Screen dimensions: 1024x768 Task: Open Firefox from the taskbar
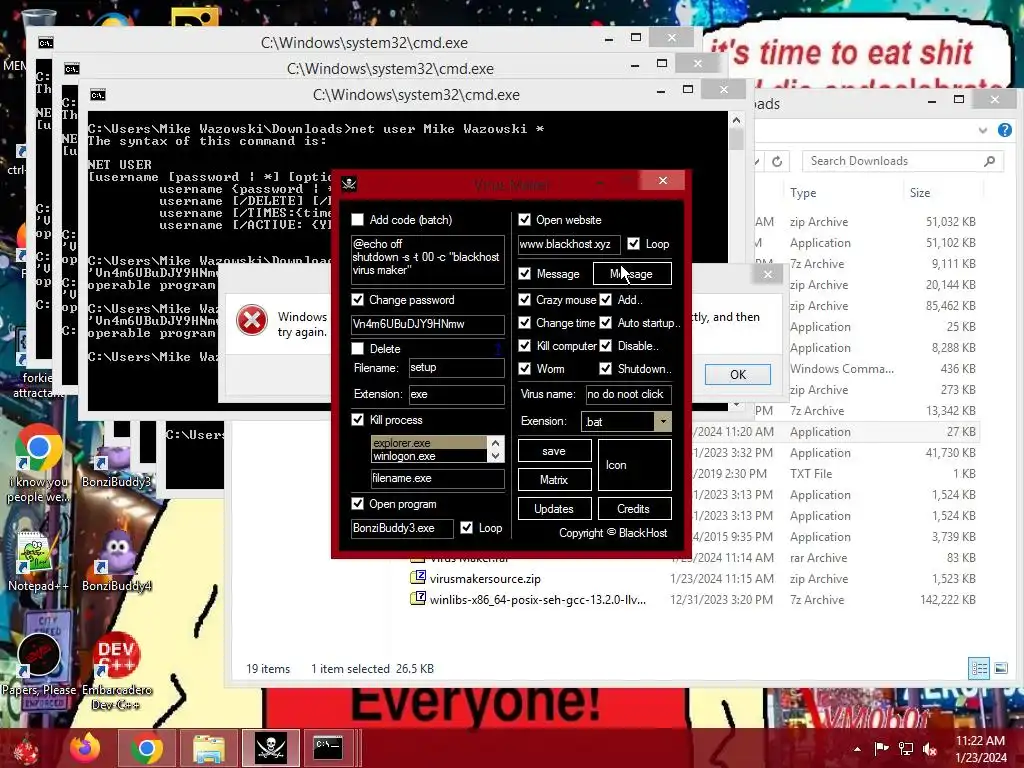point(86,748)
